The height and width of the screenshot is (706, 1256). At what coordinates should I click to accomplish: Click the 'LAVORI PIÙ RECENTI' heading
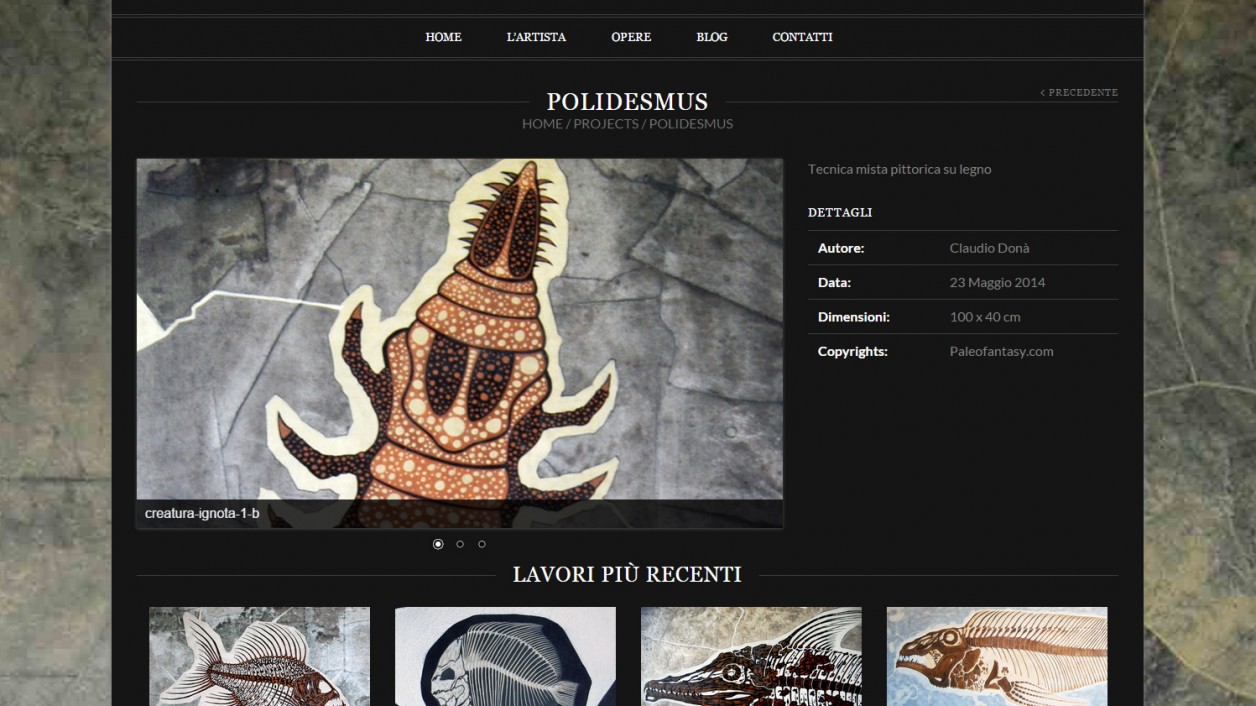point(627,575)
